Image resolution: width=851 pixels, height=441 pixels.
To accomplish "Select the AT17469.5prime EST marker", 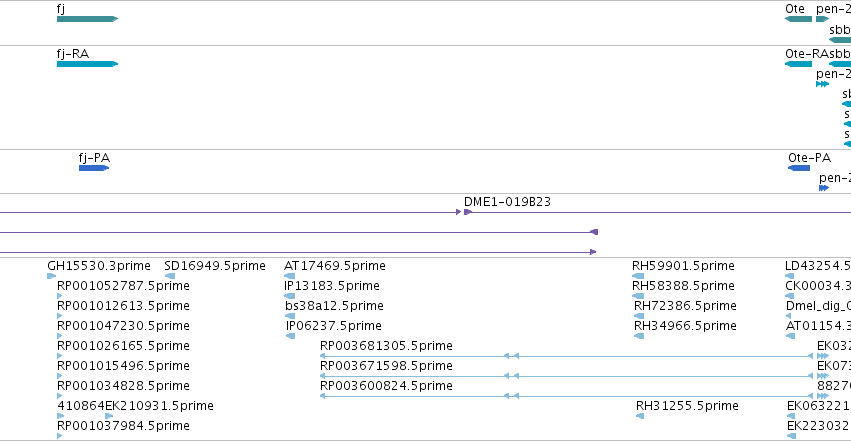I will point(290,276).
